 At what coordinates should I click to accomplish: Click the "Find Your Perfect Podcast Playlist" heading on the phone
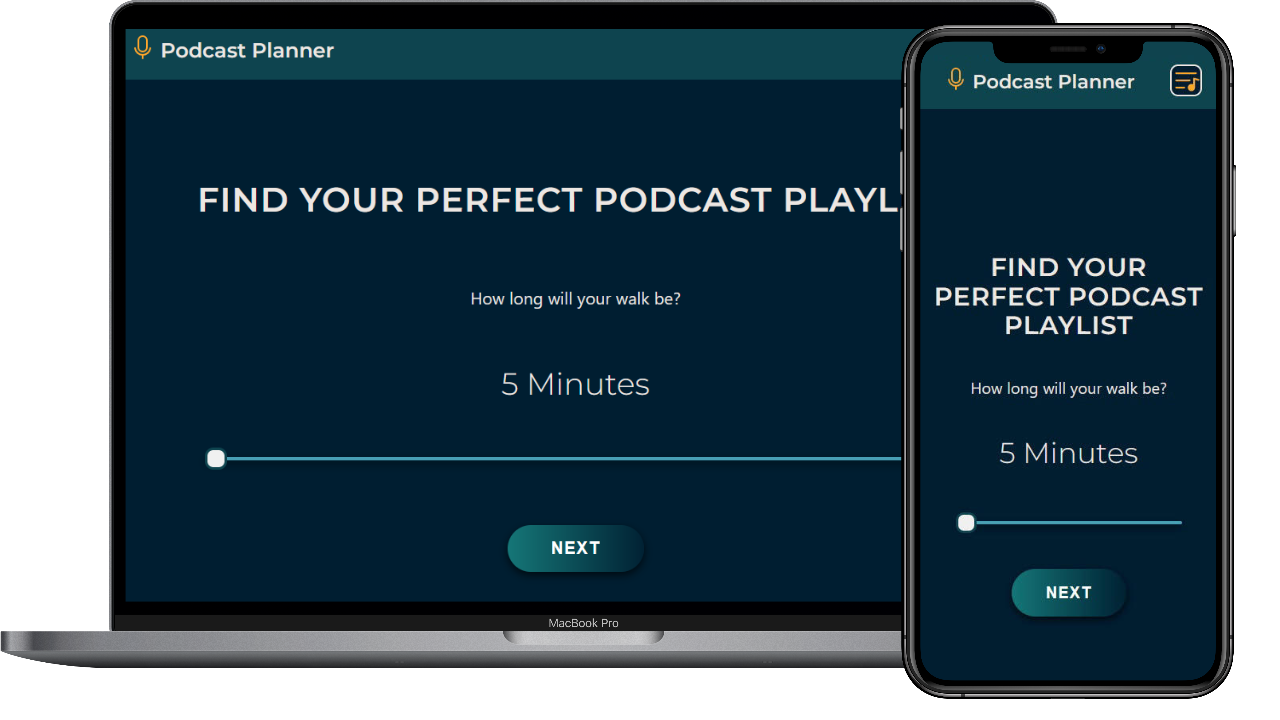(1068, 296)
